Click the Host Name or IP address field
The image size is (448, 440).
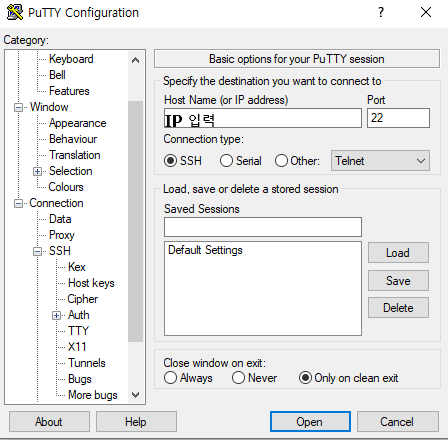(263, 118)
